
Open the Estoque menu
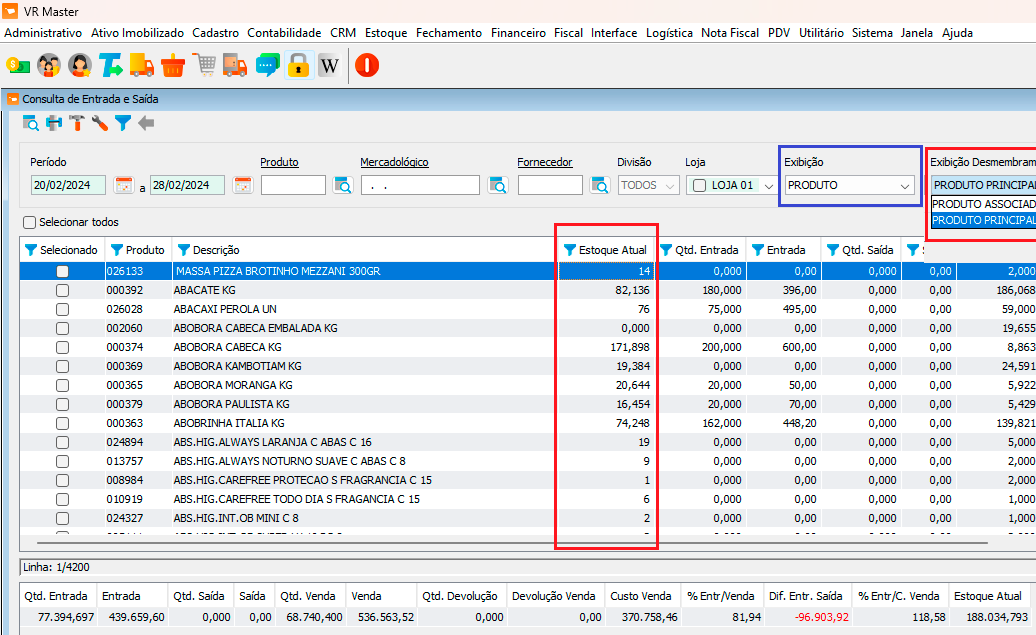click(386, 33)
